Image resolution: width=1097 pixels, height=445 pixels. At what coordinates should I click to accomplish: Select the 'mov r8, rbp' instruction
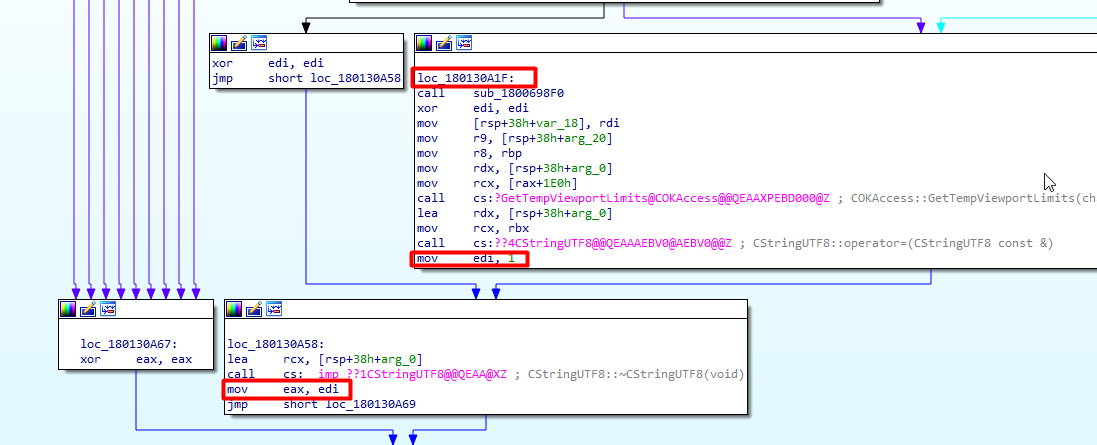[469, 154]
